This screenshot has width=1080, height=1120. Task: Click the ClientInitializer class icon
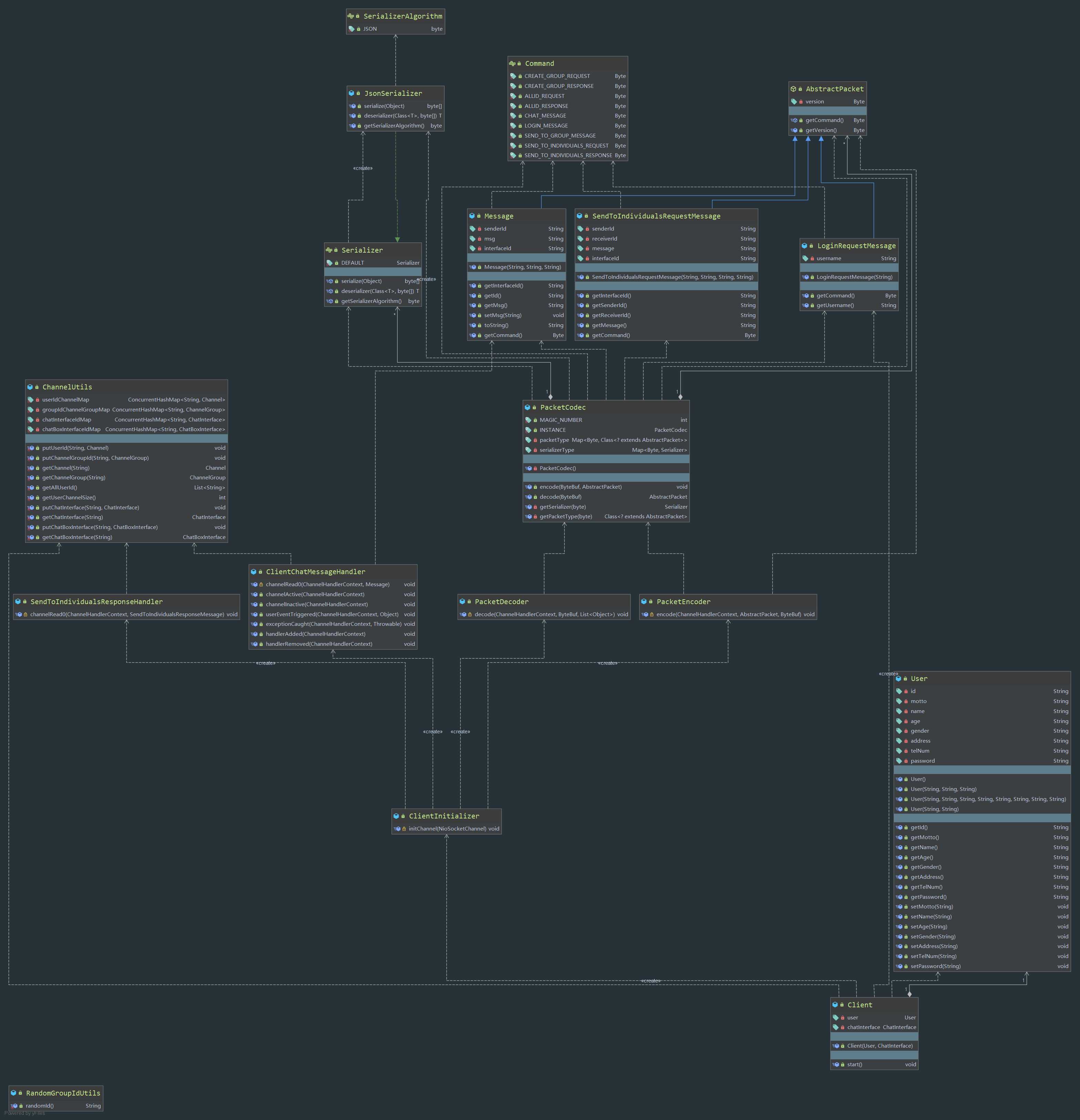tap(396, 816)
